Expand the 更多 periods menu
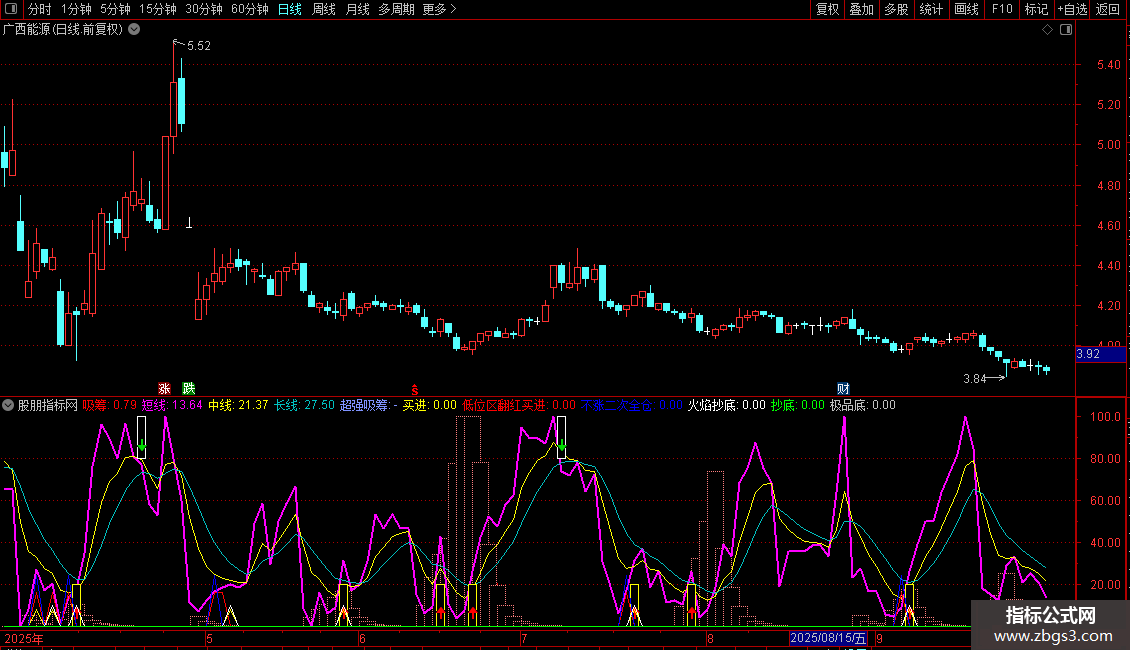Image resolution: width=1130 pixels, height=650 pixels. click(x=439, y=9)
